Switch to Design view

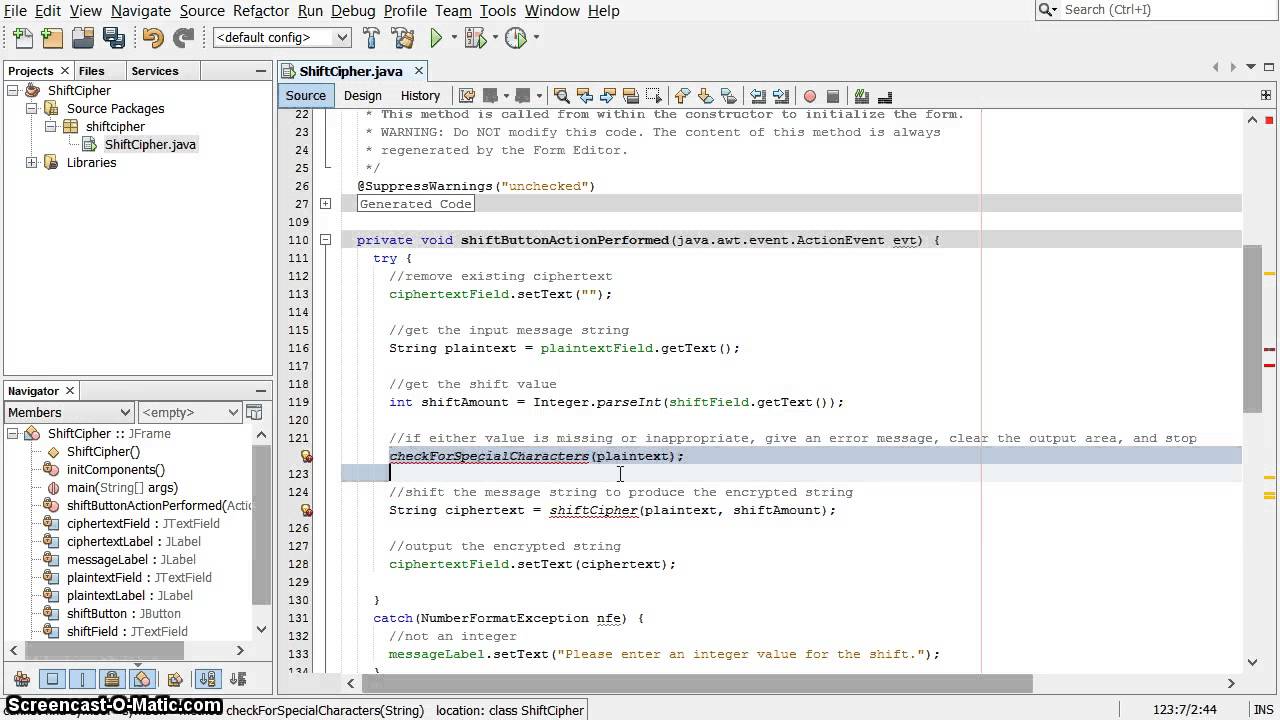(x=363, y=95)
